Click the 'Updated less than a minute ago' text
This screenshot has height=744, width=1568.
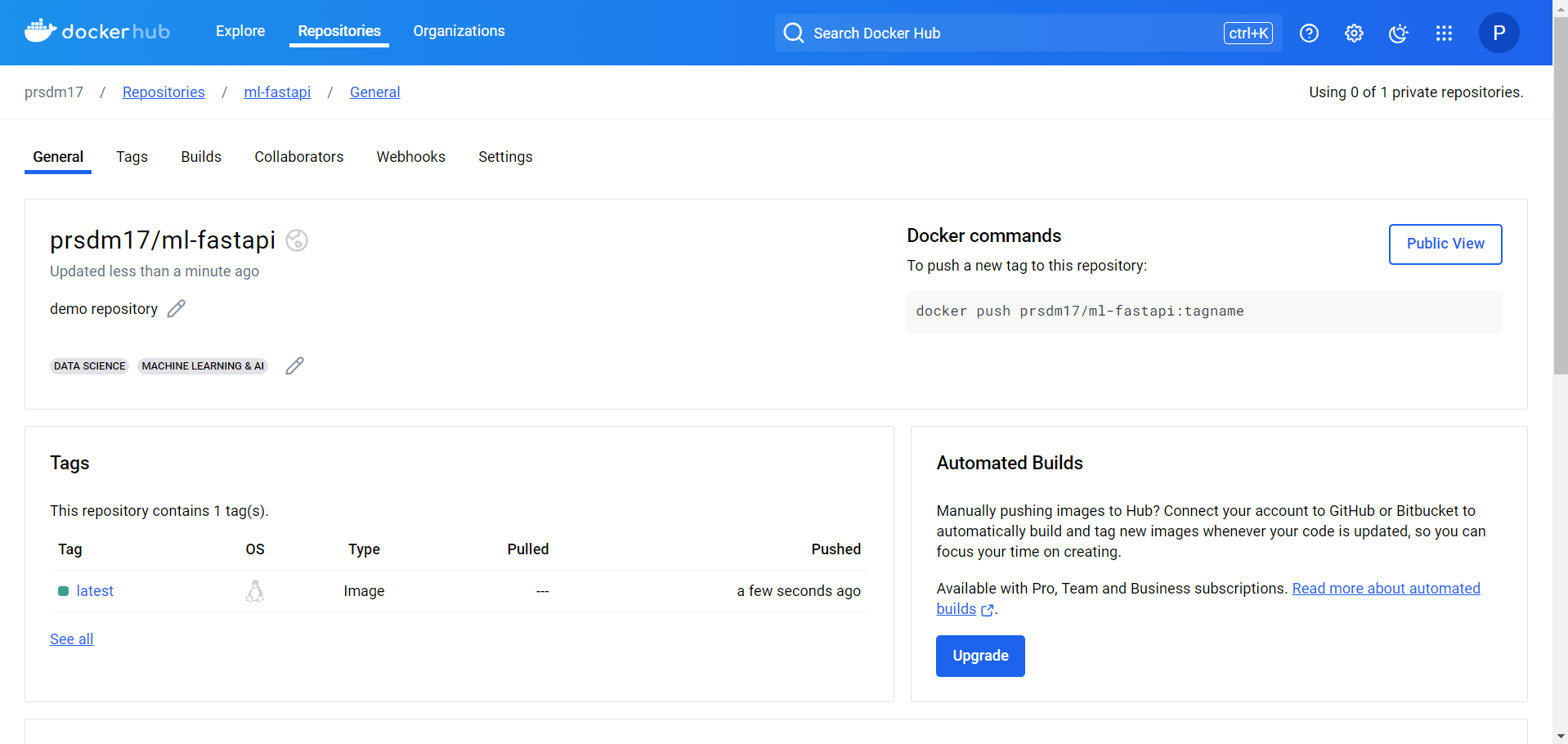coord(155,271)
